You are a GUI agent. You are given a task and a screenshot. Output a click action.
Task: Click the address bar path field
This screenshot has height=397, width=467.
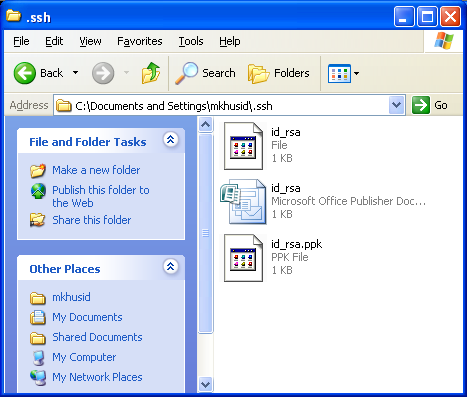[x=221, y=106]
